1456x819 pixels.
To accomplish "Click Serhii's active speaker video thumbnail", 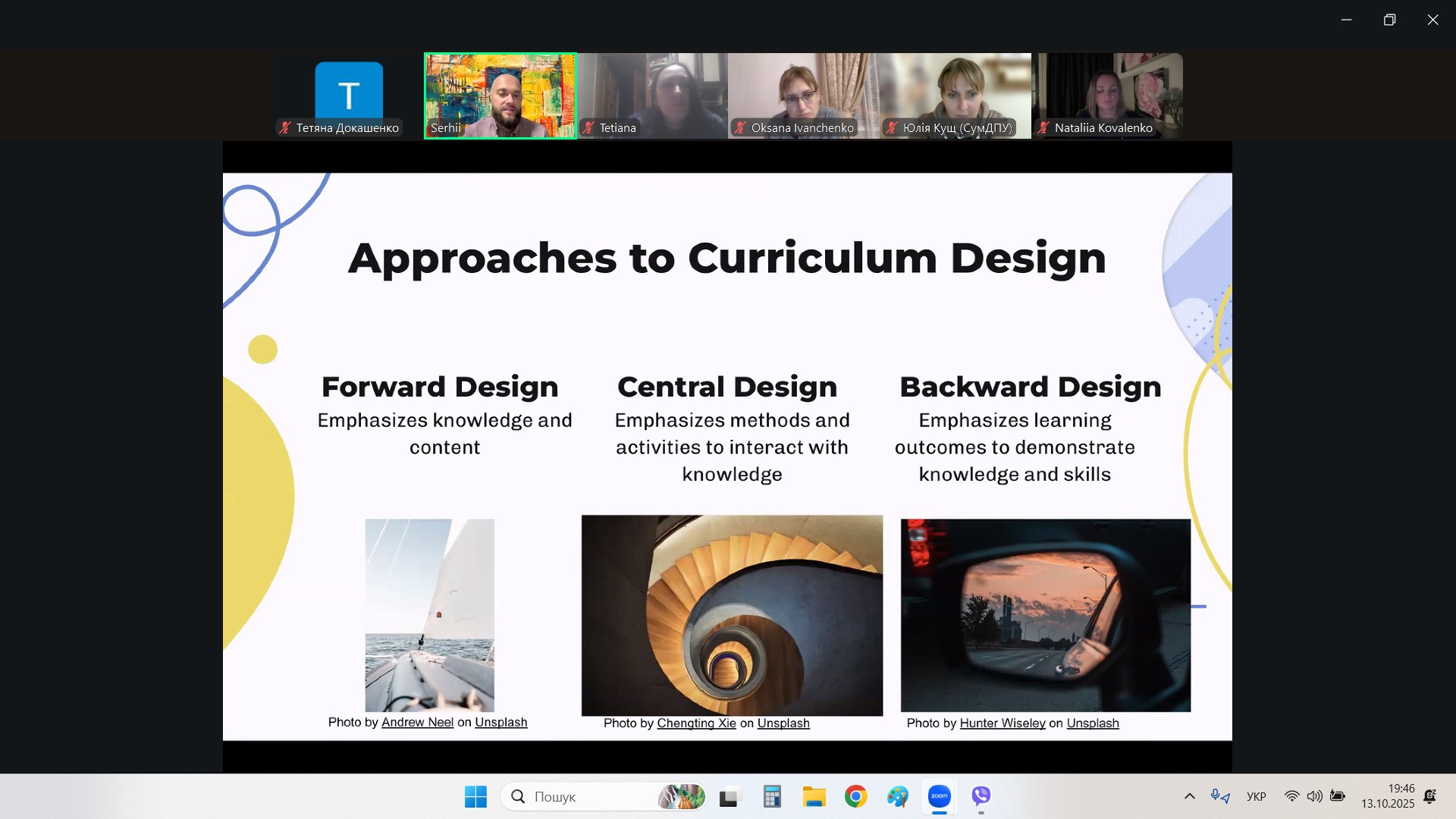I will click(x=500, y=95).
